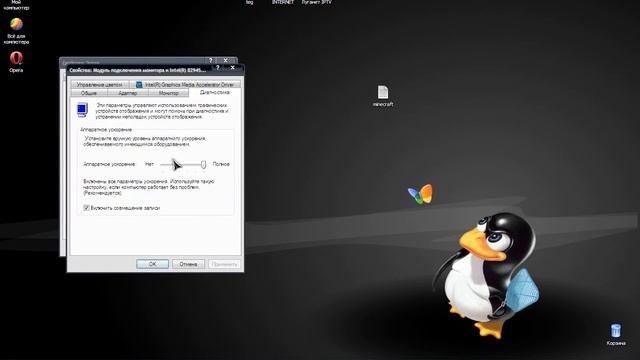The width and height of the screenshot is (640, 360).
Task: Click the front dialog's title bar text
Action: pyautogui.click(x=138, y=70)
